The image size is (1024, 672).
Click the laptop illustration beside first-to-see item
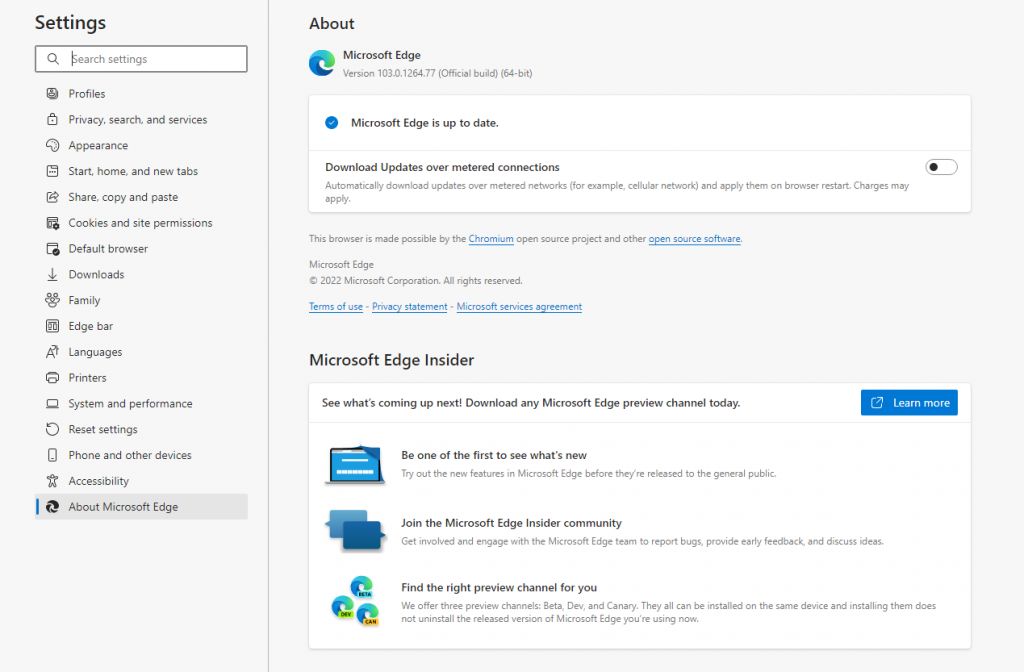[x=355, y=464]
